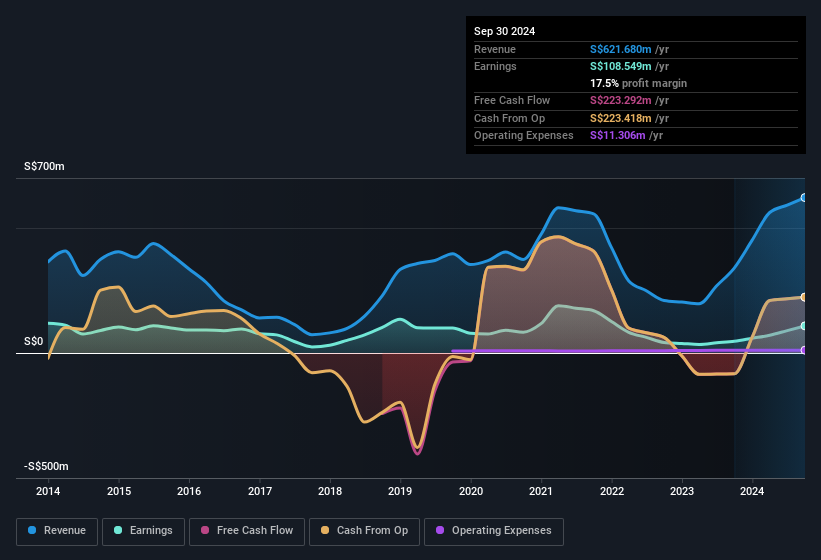Toggle Operating Expenses series legend label
This screenshot has width=821, height=560.
pos(501,531)
